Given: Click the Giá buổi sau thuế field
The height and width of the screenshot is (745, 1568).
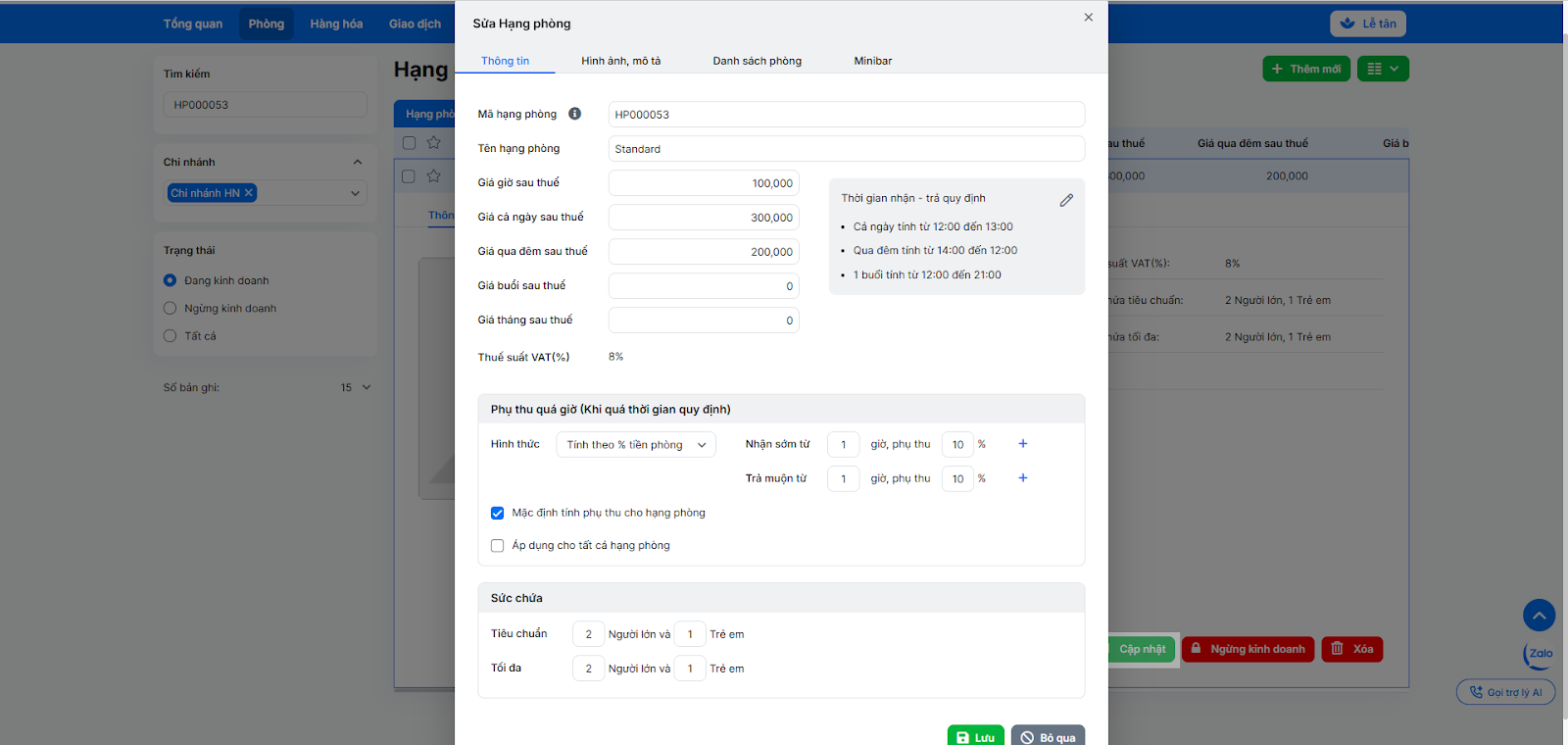Looking at the screenshot, I should [704, 286].
